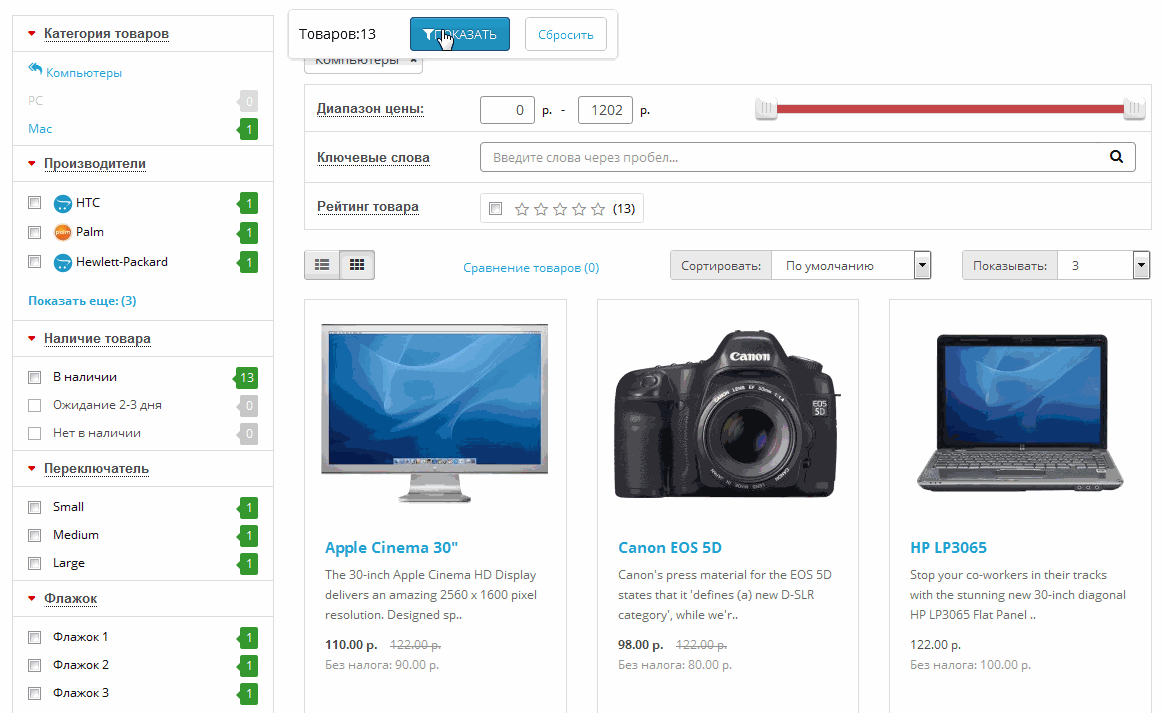Tick the product rating checkbox
The image size is (1162, 713).
(496, 209)
